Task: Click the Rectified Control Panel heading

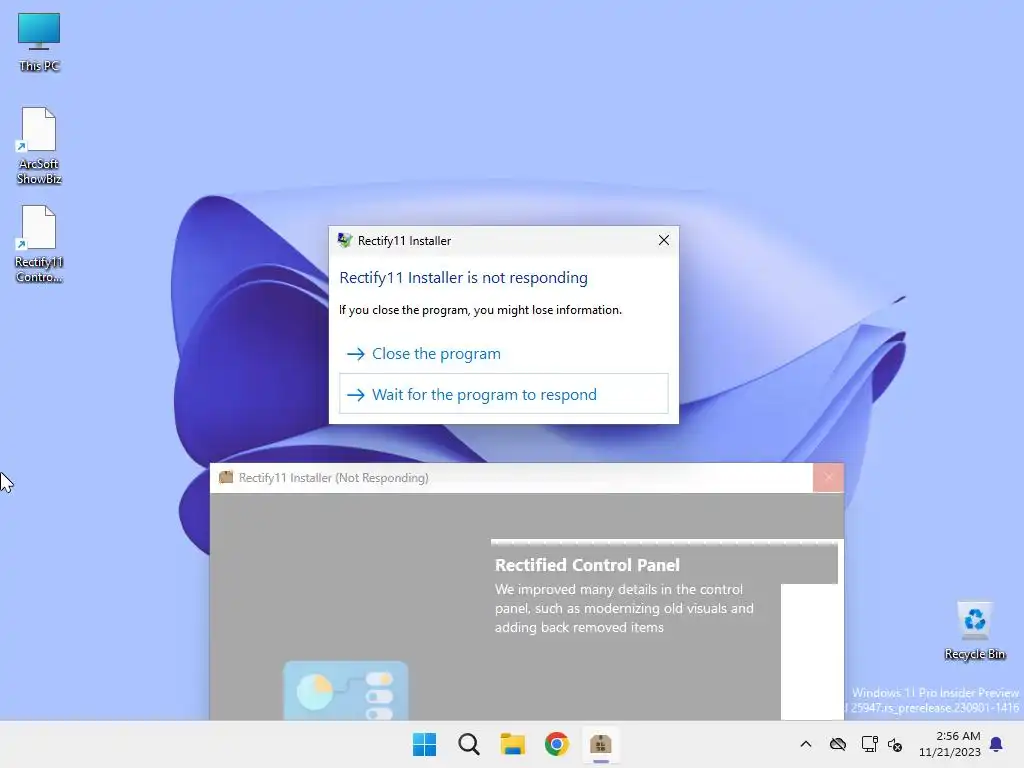Action: [587, 565]
